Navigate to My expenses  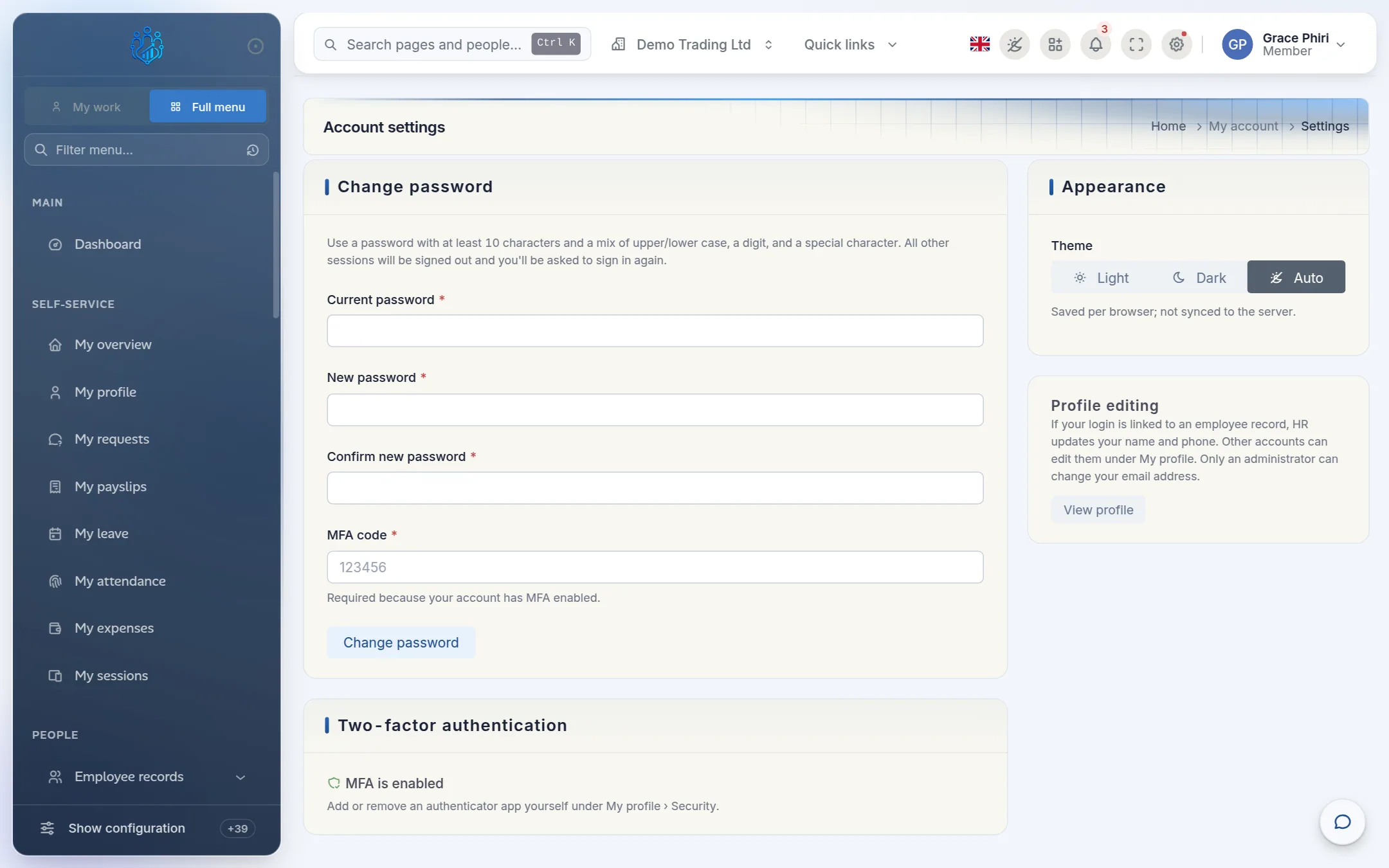147,628
